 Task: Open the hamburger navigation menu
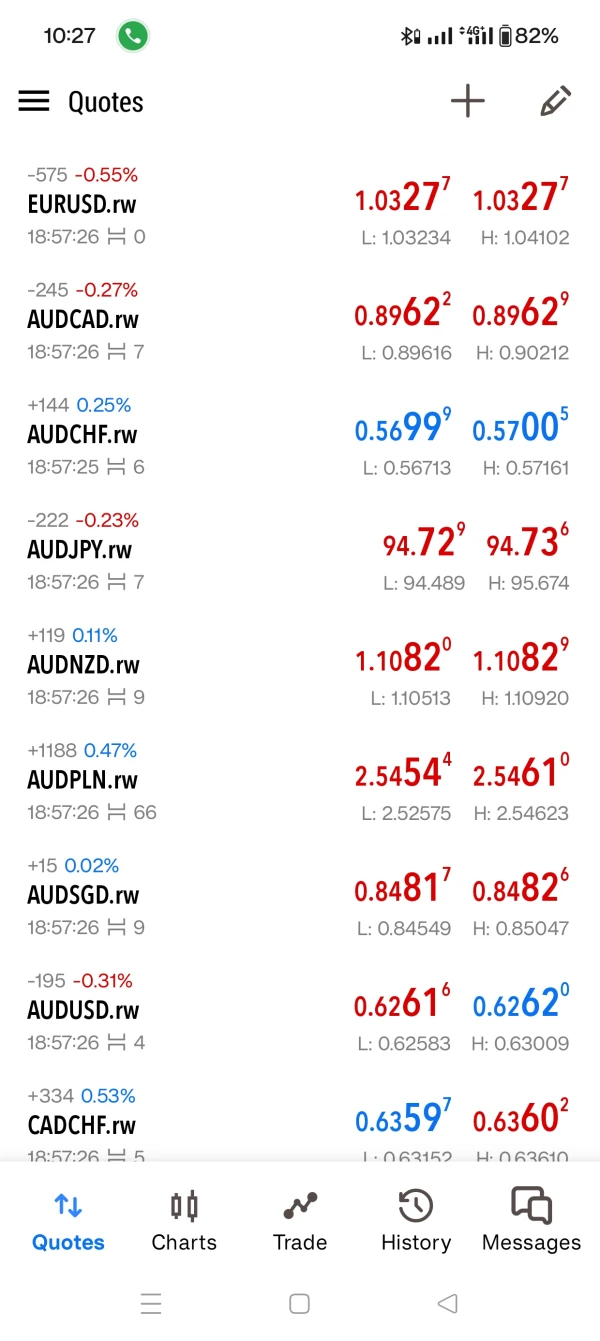click(x=34, y=102)
